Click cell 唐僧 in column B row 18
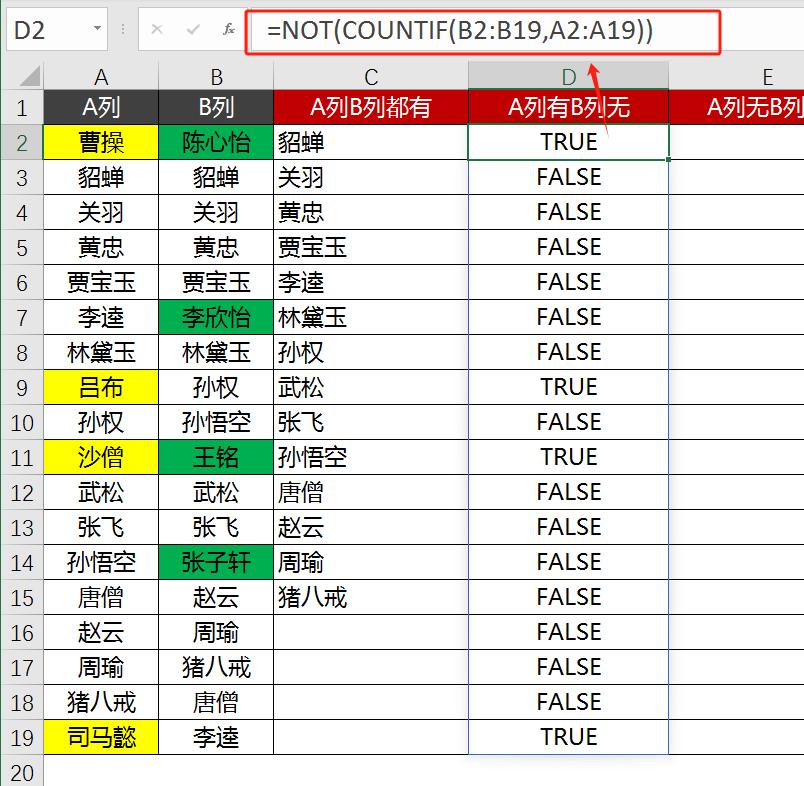This screenshot has height=786, width=804. tap(216, 702)
